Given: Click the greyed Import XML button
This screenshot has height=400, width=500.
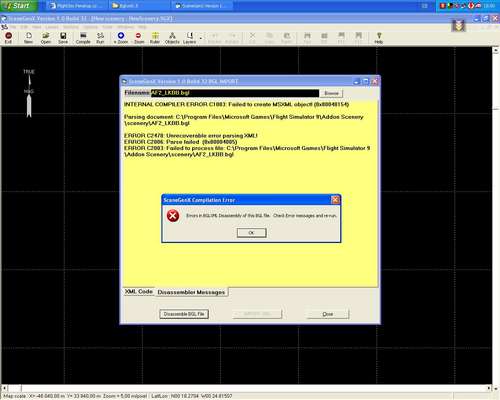Looking at the screenshot, I should click(x=257, y=314).
